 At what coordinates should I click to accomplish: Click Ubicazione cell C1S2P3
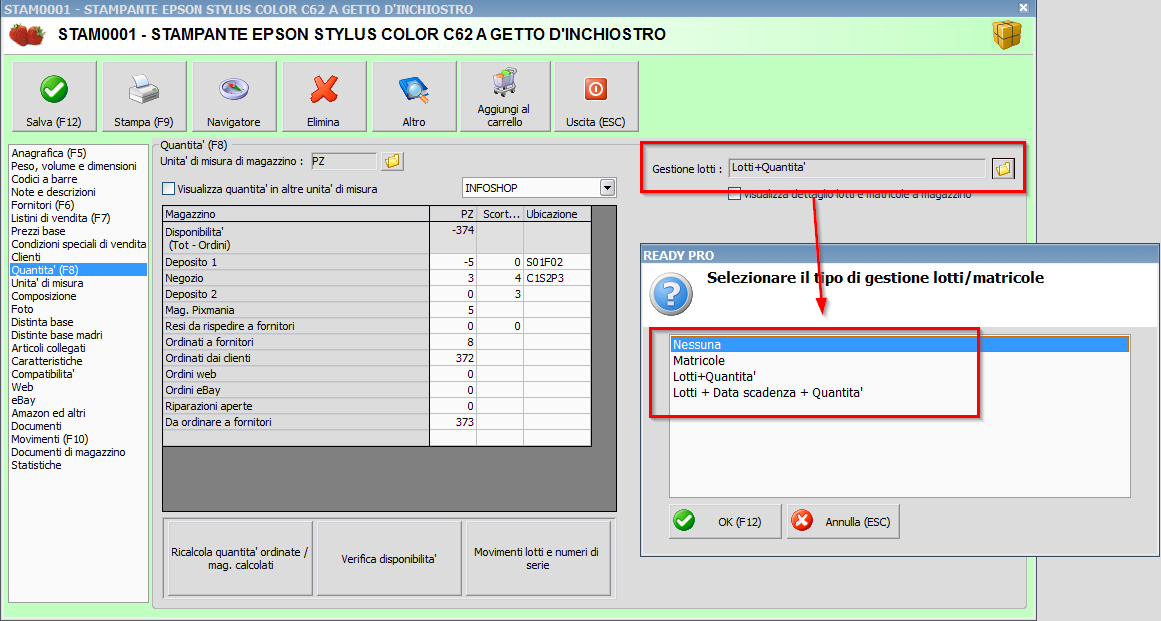click(x=557, y=278)
